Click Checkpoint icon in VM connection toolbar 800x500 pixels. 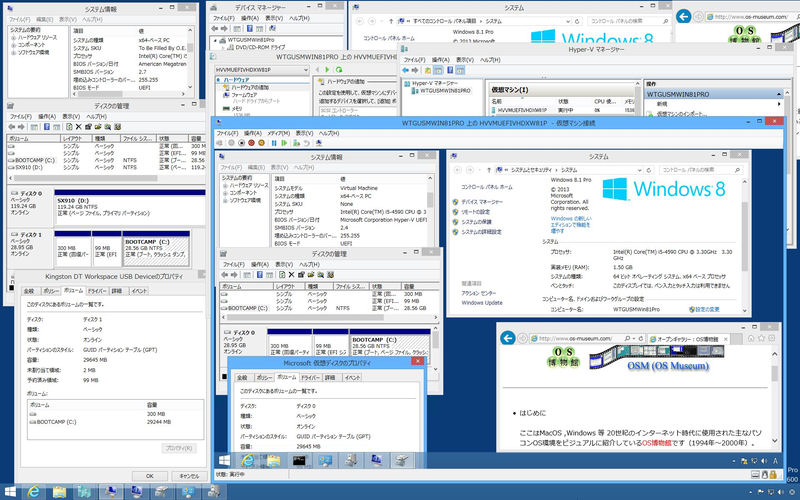coord(296,143)
